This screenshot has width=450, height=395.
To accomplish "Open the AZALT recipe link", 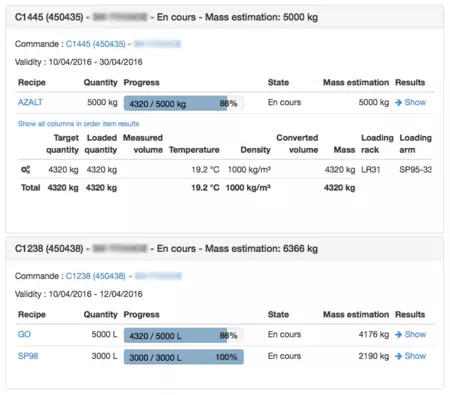I will pyautogui.click(x=30, y=102).
